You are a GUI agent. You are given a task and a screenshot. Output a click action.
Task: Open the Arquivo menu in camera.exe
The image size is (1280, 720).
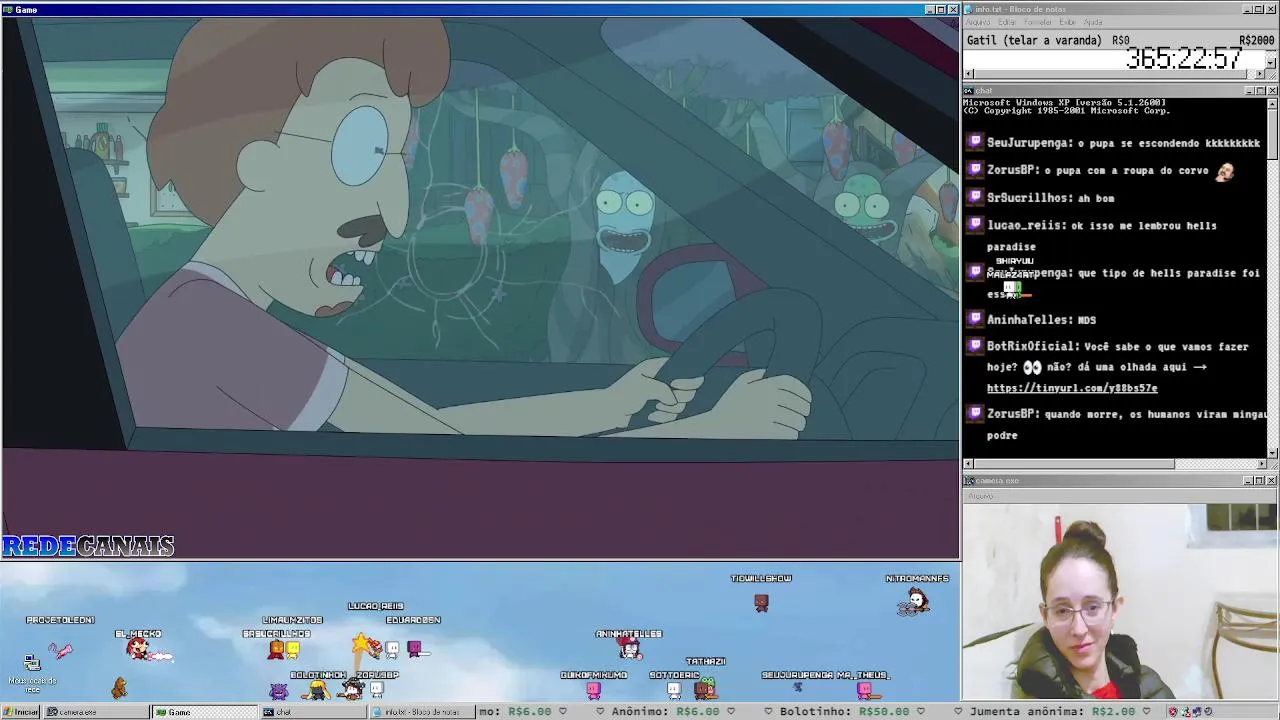(980, 496)
